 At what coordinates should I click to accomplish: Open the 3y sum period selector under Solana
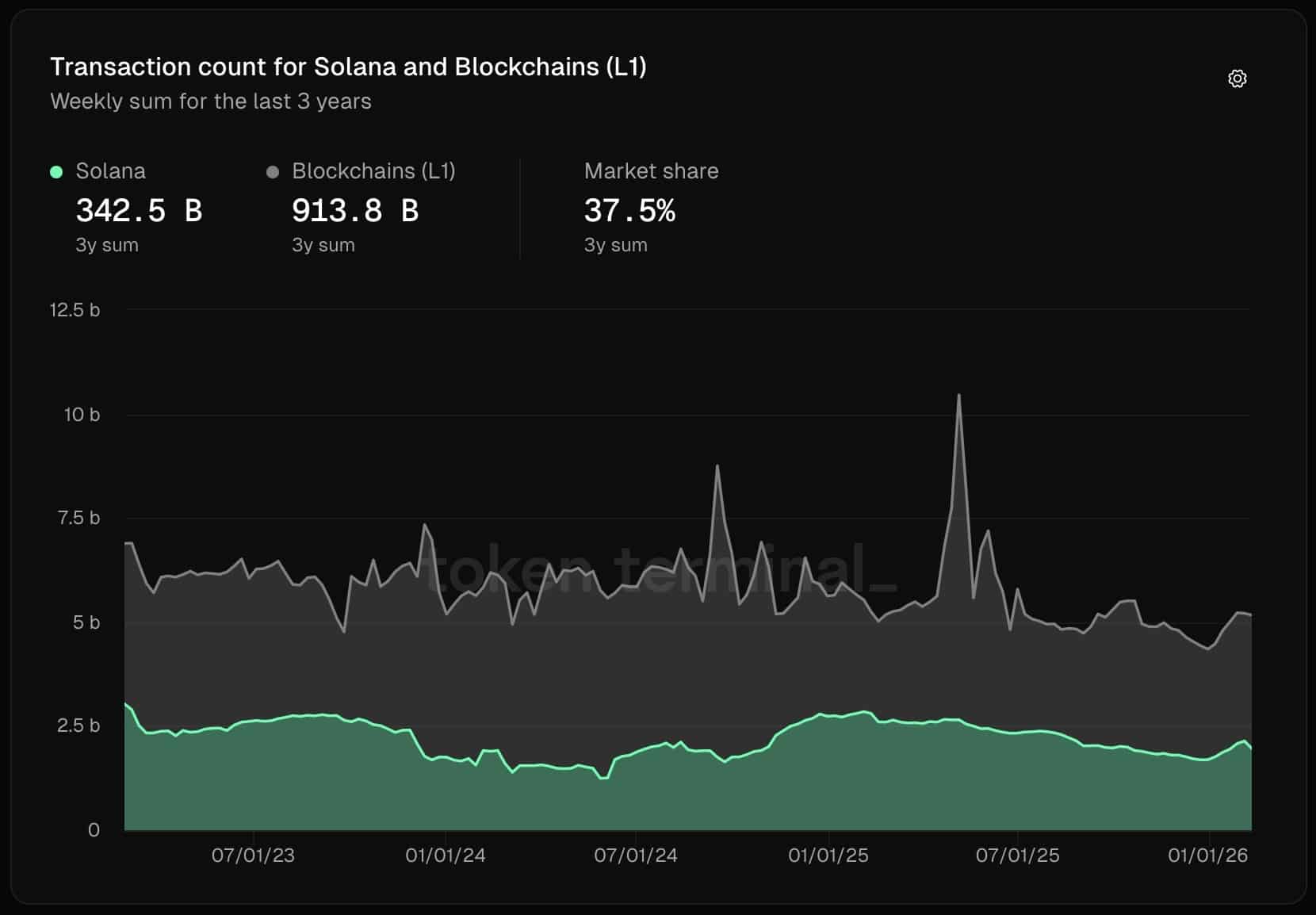click(x=106, y=245)
